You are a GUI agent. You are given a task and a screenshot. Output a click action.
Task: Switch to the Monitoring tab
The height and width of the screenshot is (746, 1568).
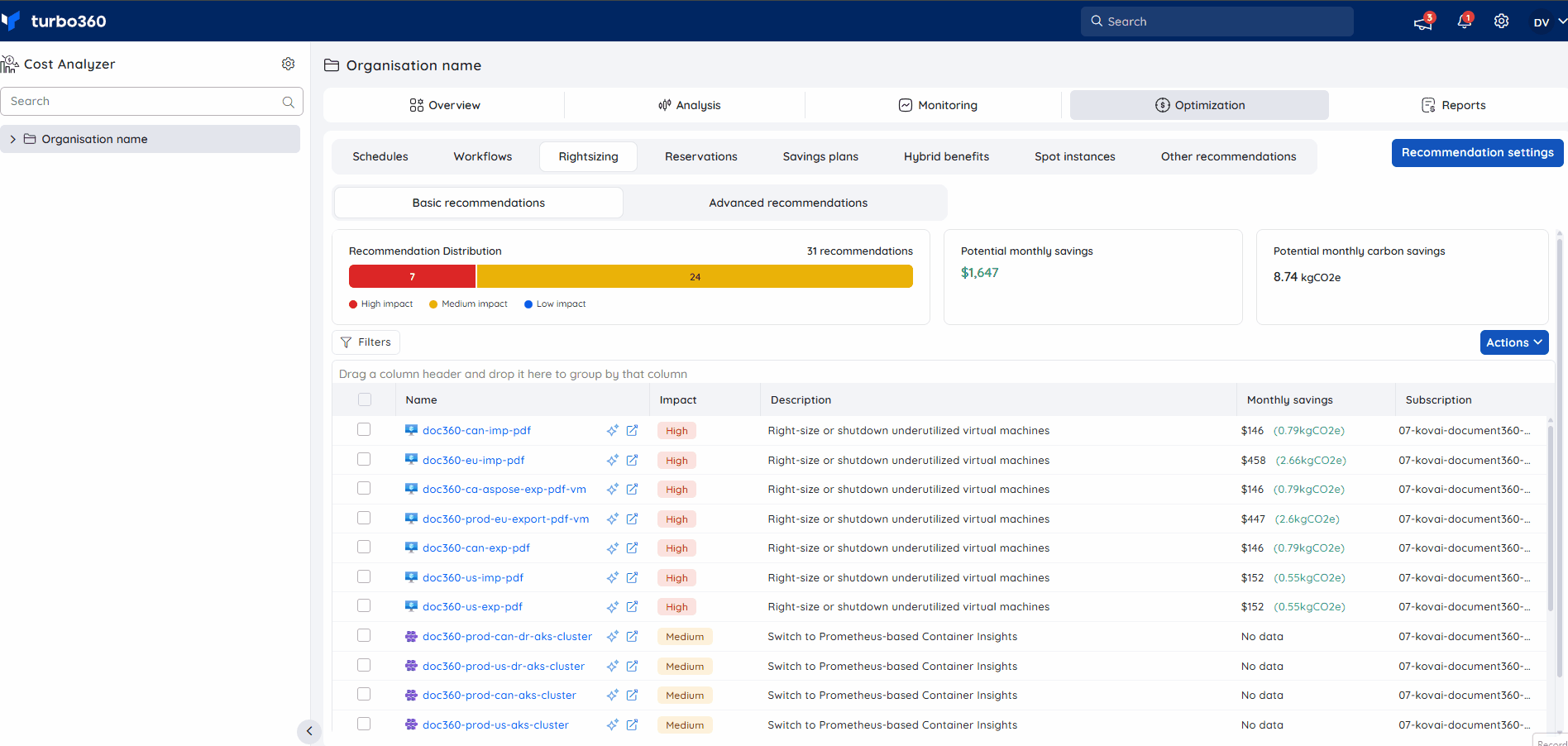point(938,105)
